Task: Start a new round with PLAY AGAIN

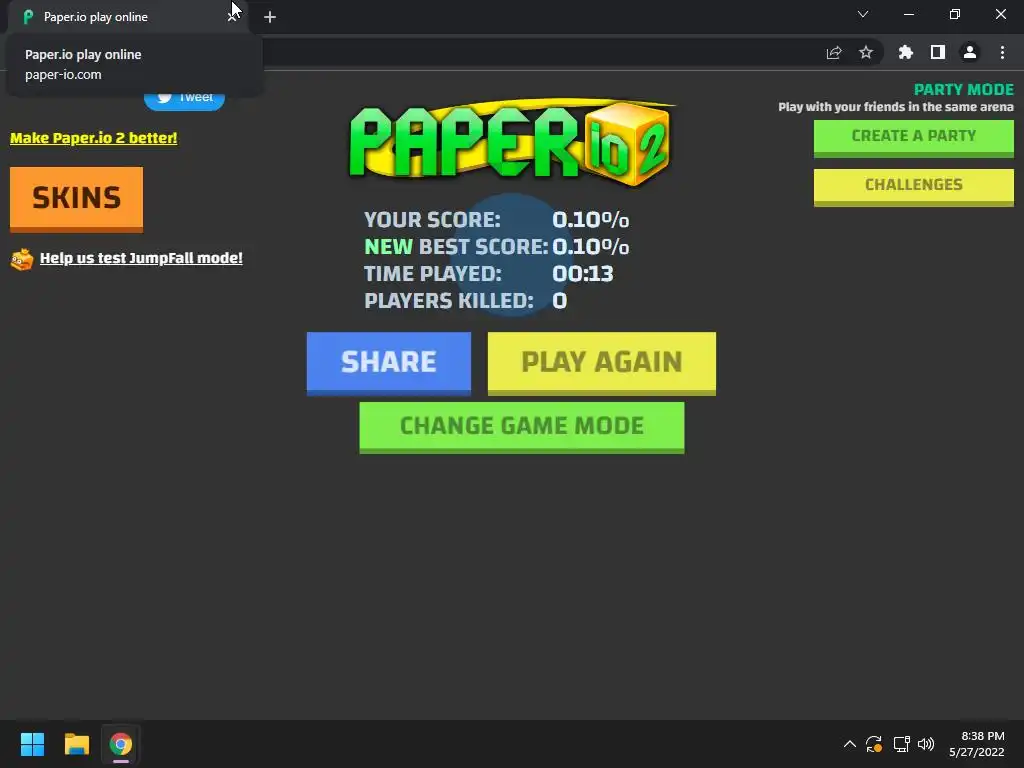Action: 601,363
